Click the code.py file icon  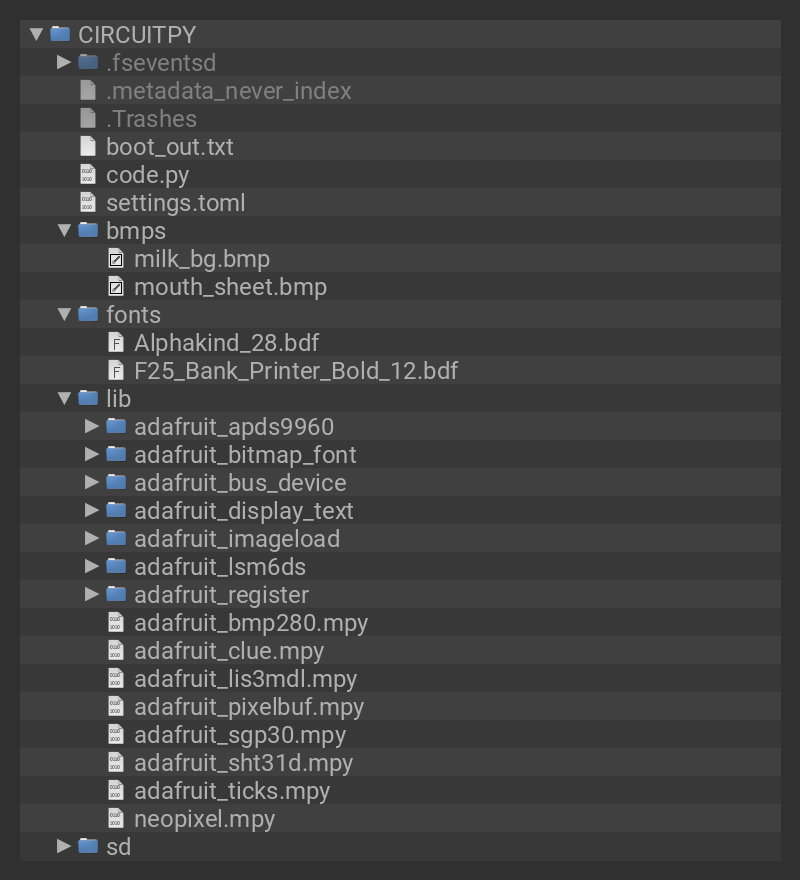88,175
